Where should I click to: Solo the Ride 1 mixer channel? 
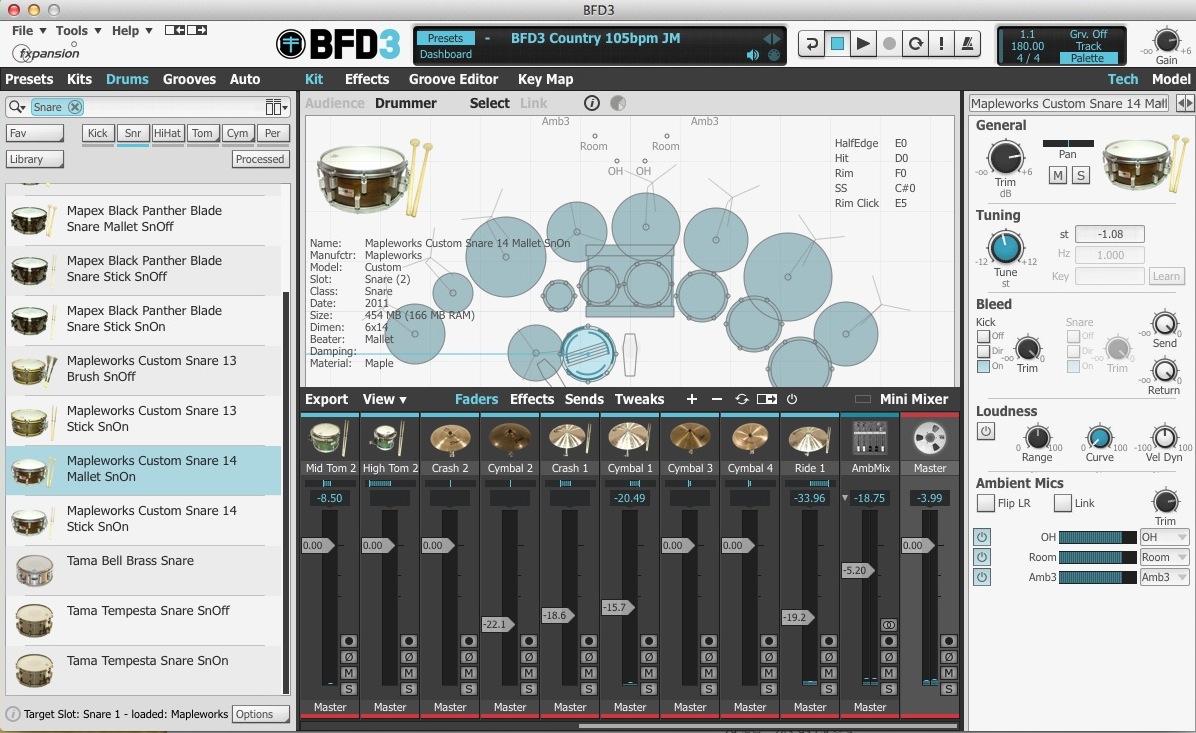829,689
